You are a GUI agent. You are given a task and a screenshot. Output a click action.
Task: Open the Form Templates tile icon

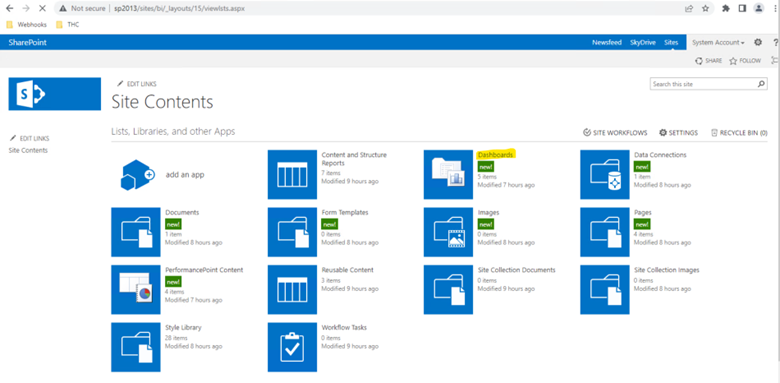coord(292,232)
